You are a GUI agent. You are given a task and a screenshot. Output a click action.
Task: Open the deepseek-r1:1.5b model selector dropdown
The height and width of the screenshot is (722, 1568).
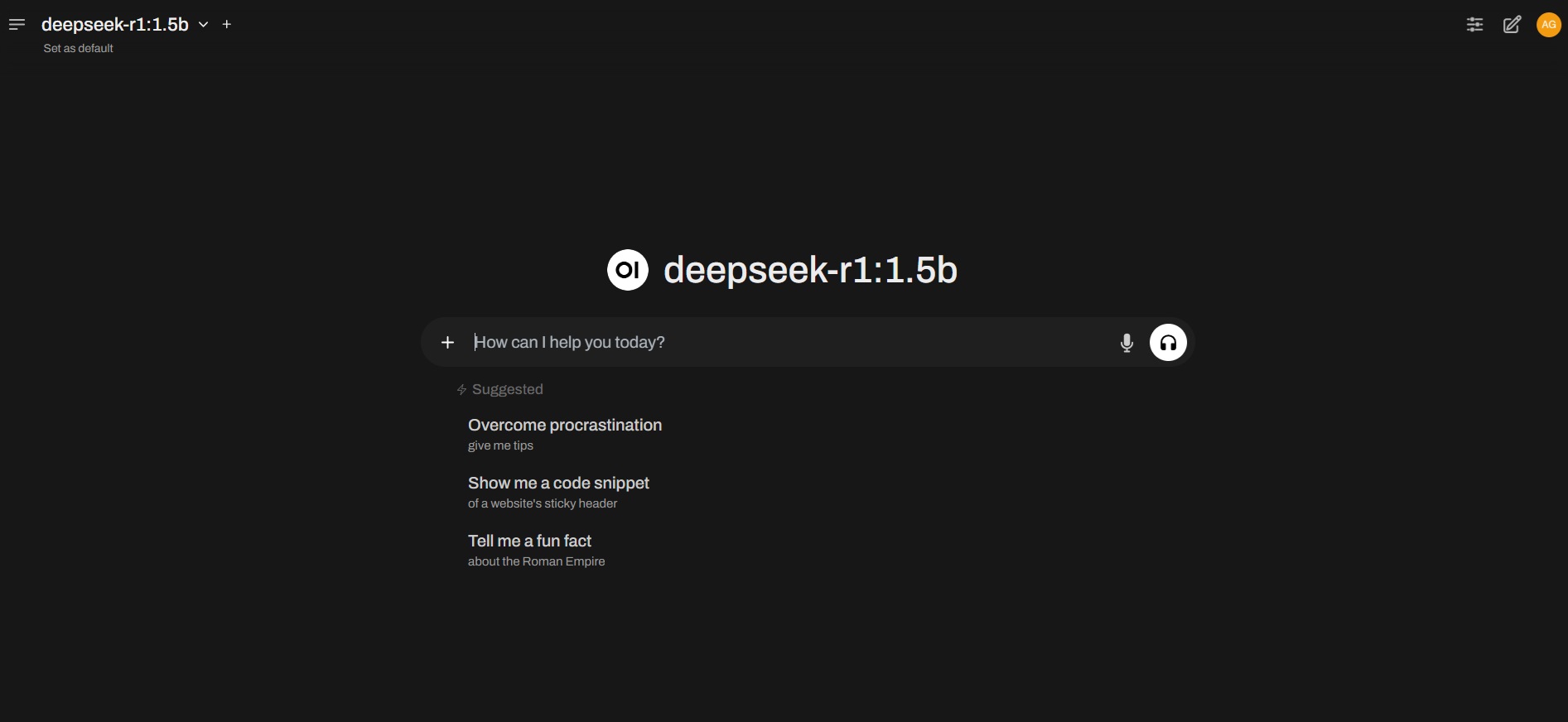[124, 25]
